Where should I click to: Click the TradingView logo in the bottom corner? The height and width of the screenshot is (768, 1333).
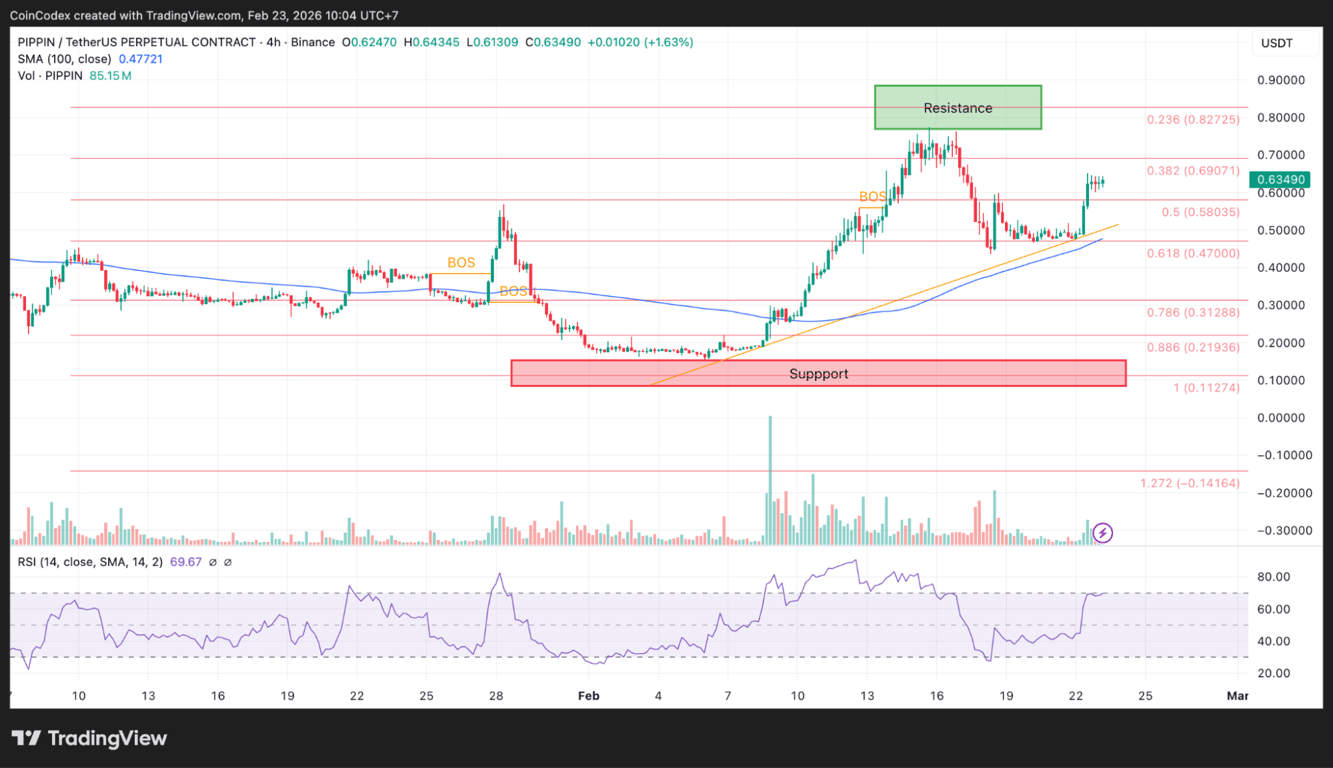click(89, 738)
